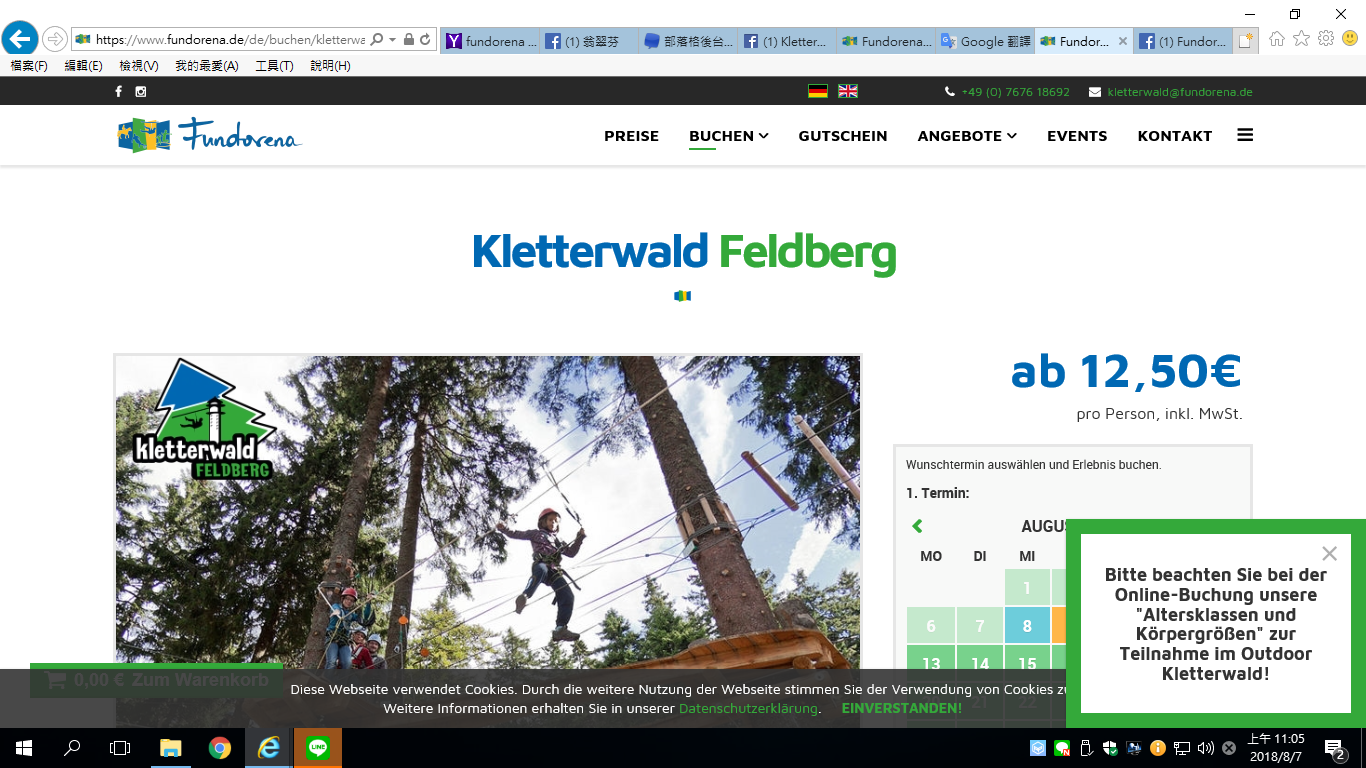The image size is (1366, 768).
Task: Close the Altersklassen notice popup
Action: point(1329,554)
